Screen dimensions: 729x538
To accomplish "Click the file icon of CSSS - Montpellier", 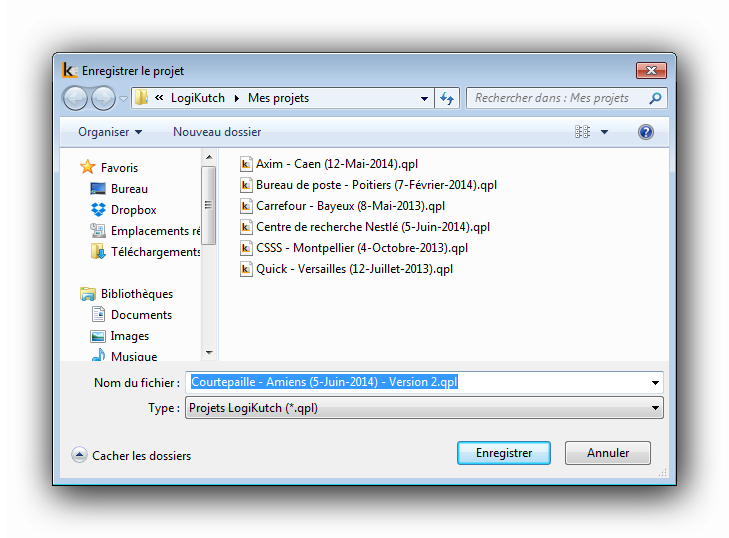I will point(246,248).
